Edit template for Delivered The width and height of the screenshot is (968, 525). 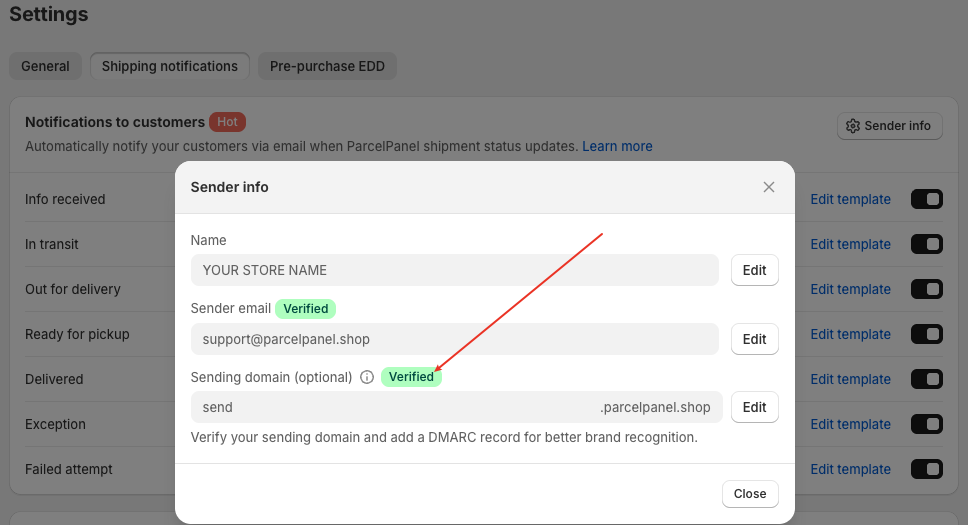pyautogui.click(x=851, y=379)
